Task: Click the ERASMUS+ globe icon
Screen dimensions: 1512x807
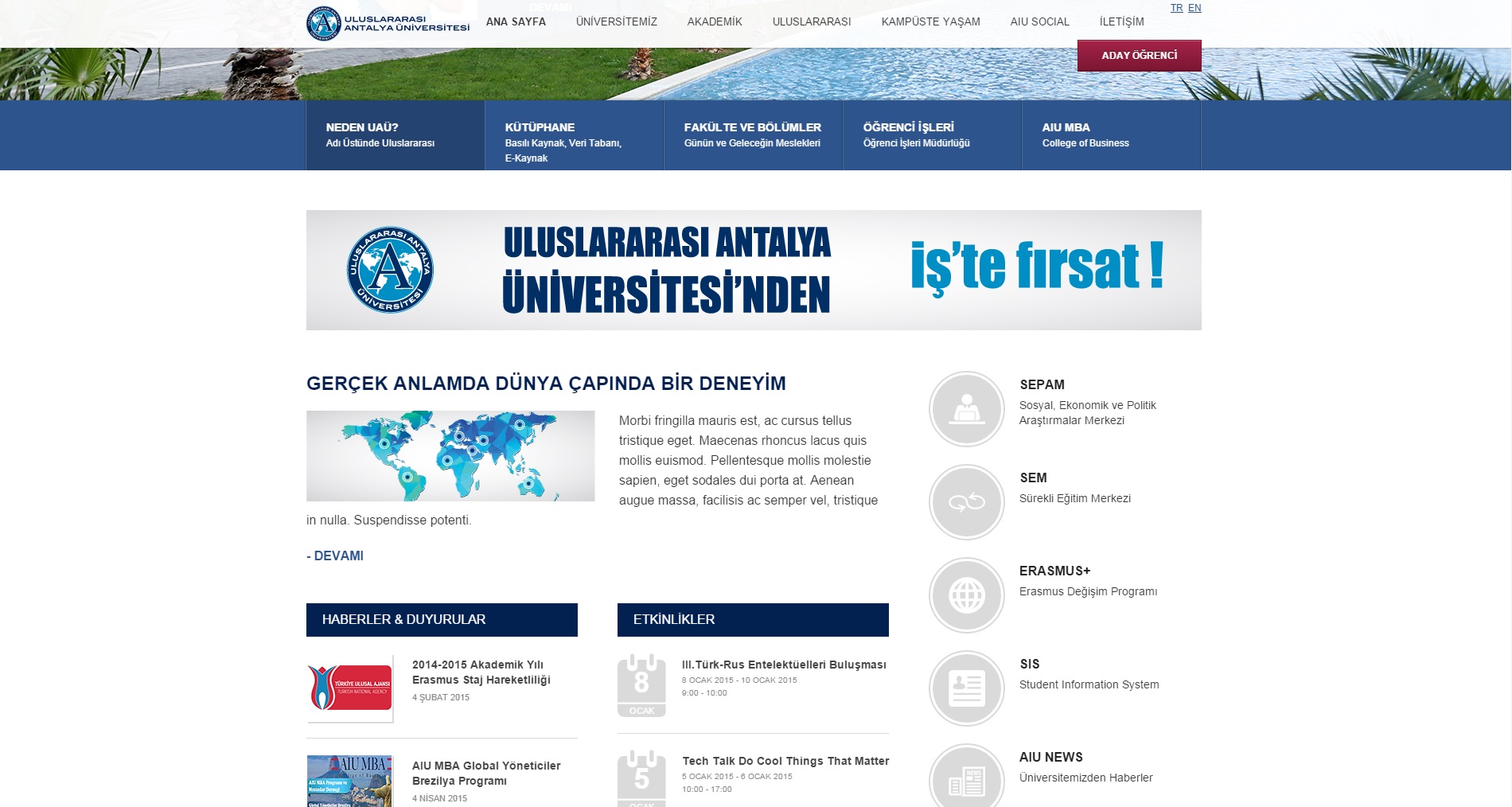Action: pyautogui.click(x=966, y=595)
